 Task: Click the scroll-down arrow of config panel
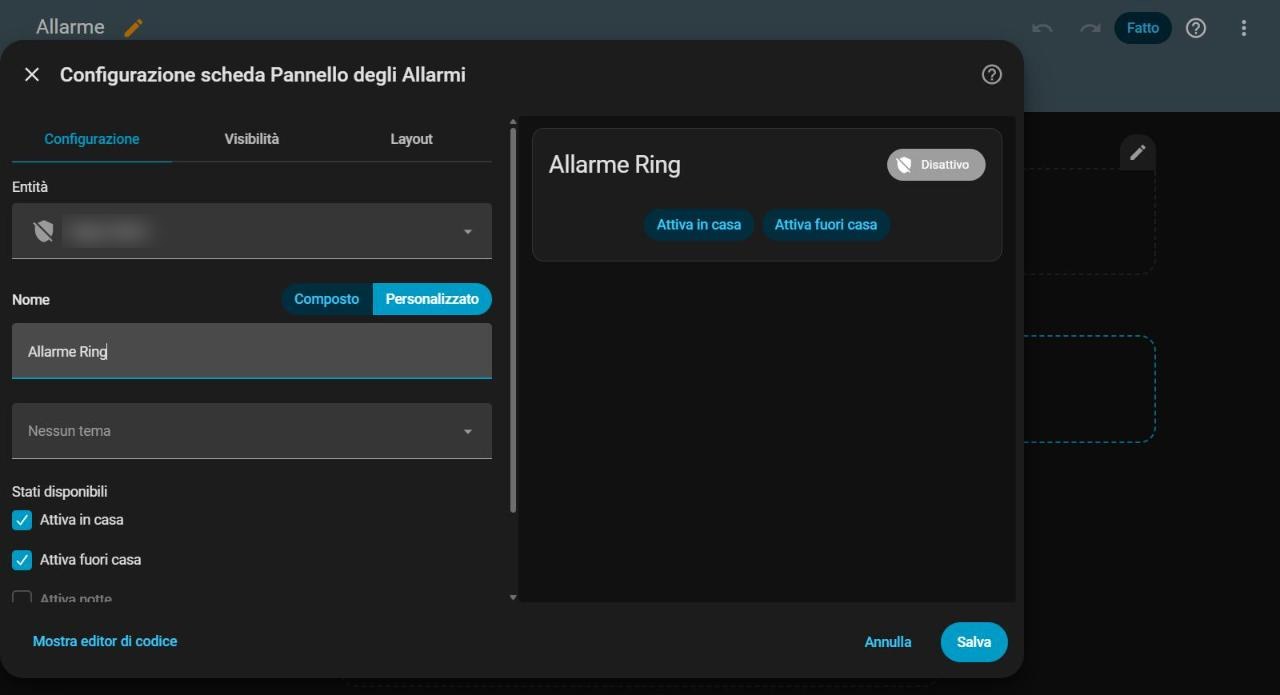point(514,597)
